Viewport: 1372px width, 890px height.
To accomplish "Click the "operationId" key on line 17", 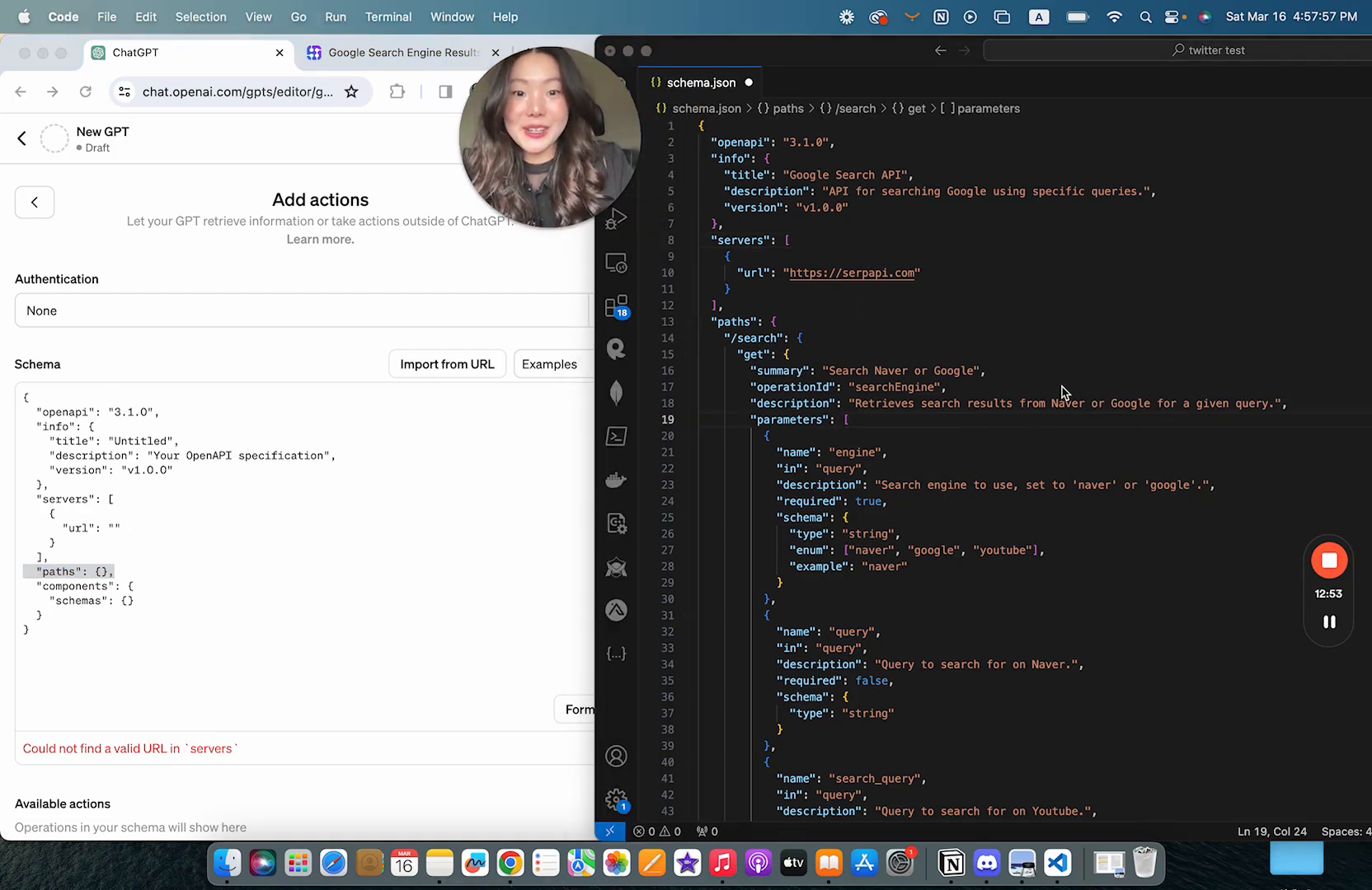I will (792, 386).
